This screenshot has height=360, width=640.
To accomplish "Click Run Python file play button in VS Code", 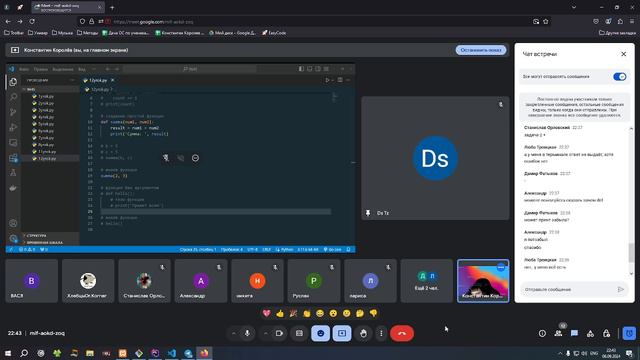I will pos(327,80).
